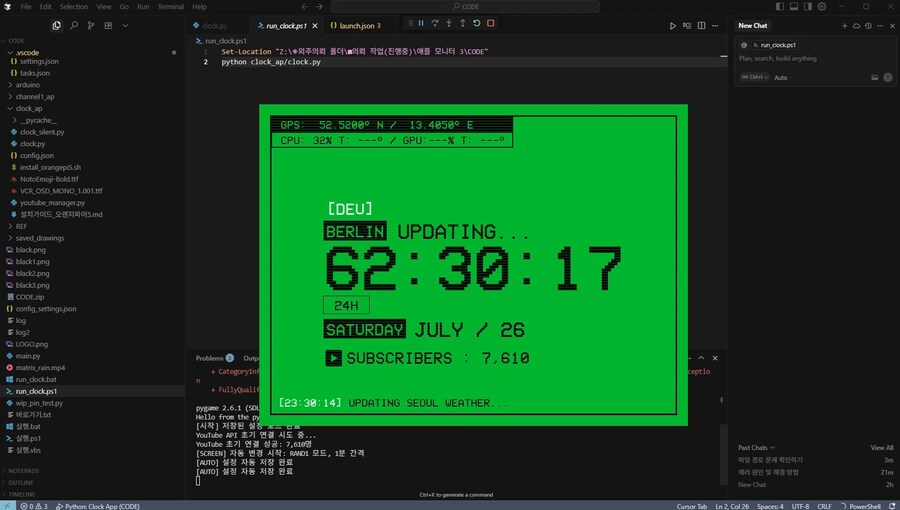Switch to the launch.json tab
The height and width of the screenshot is (510, 900).
click(x=360, y=25)
